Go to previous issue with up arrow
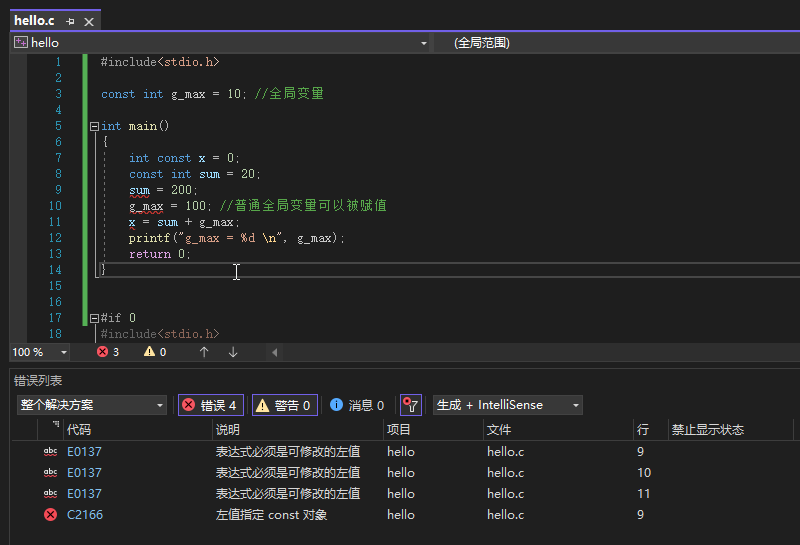800x545 pixels. click(204, 352)
